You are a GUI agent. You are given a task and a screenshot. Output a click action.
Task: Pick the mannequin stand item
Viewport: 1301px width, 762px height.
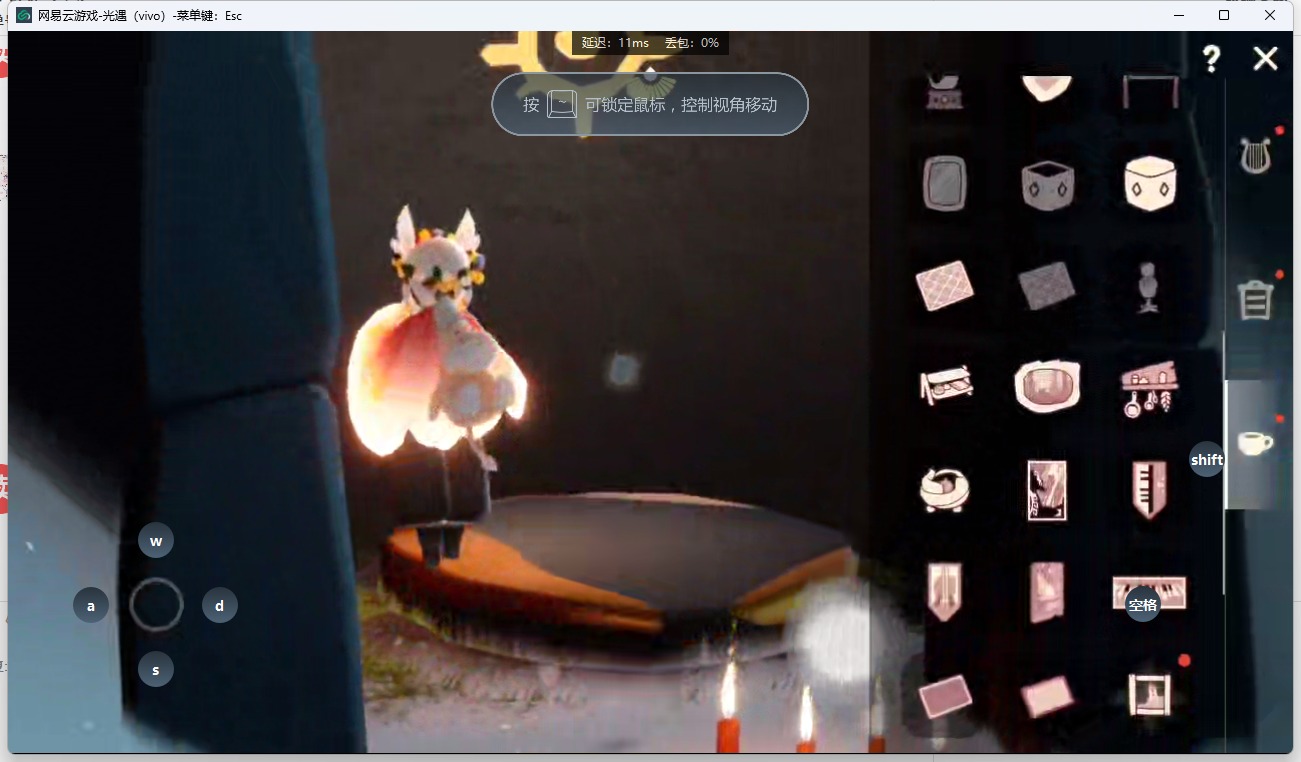pos(1148,288)
